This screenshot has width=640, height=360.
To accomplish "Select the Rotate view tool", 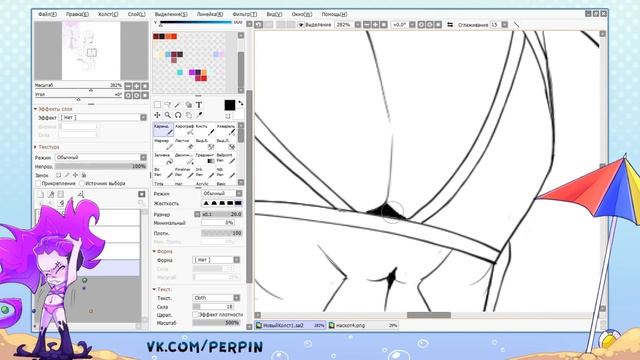I will click(x=178, y=115).
